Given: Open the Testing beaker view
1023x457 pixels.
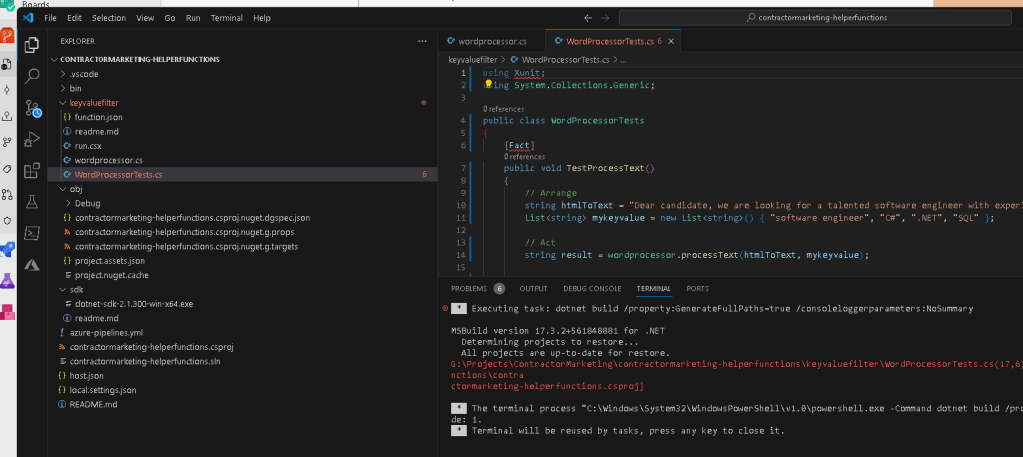Looking at the screenshot, I should (x=31, y=202).
